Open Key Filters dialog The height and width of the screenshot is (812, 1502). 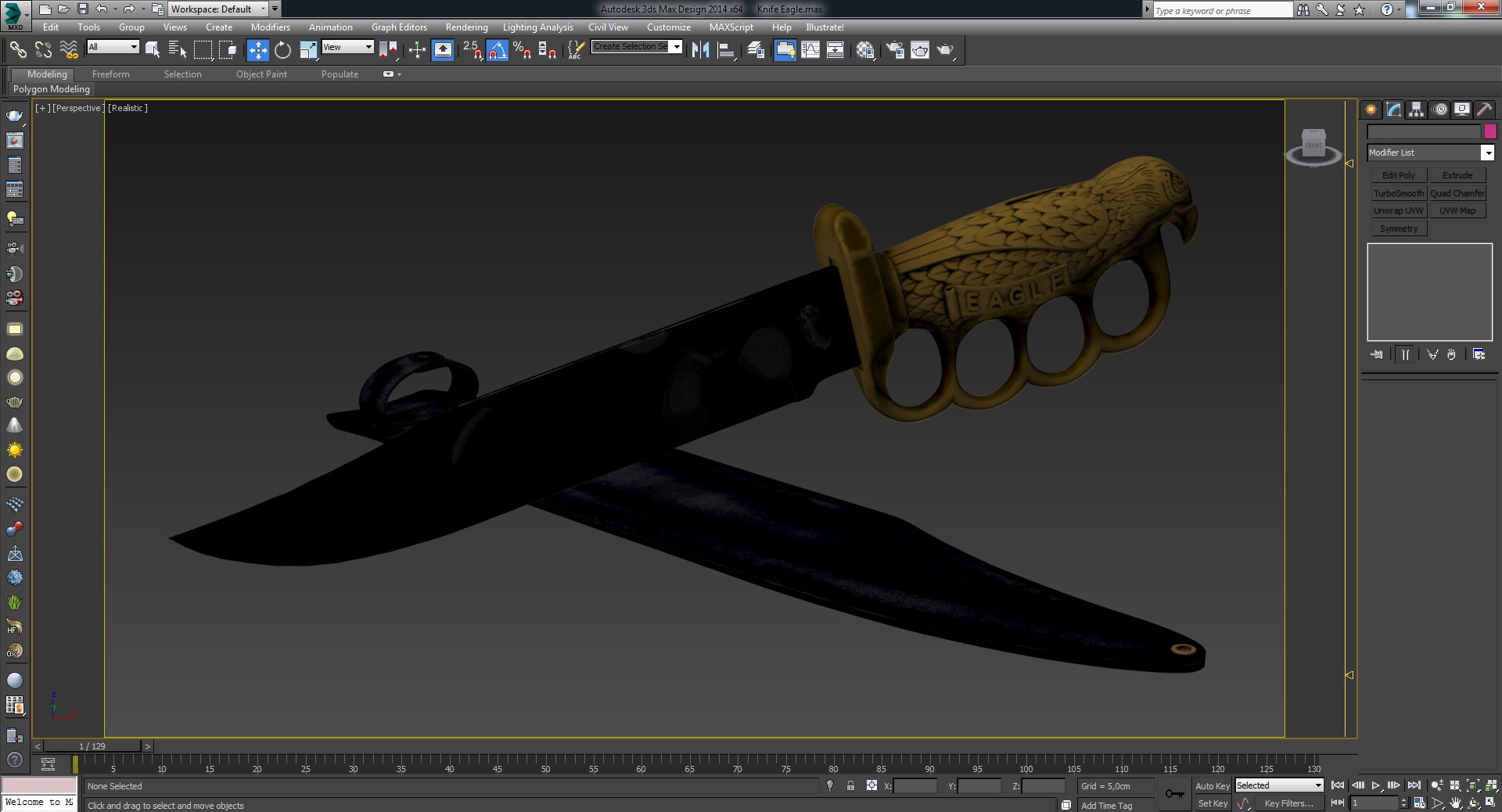pyautogui.click(x=1288, y=803)
